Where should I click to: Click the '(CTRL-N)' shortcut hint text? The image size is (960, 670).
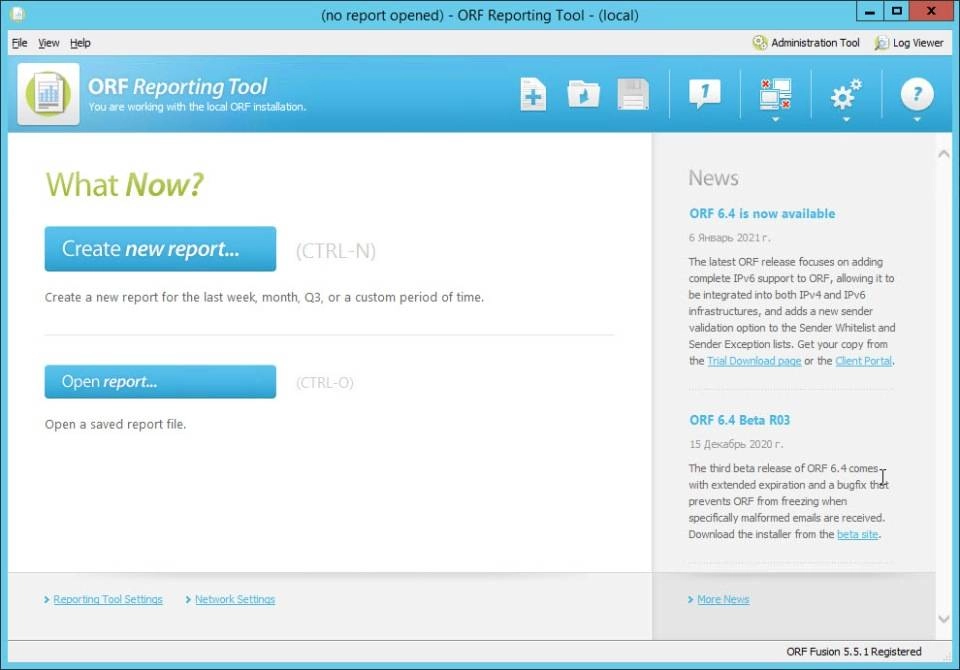tap(336, 250)
